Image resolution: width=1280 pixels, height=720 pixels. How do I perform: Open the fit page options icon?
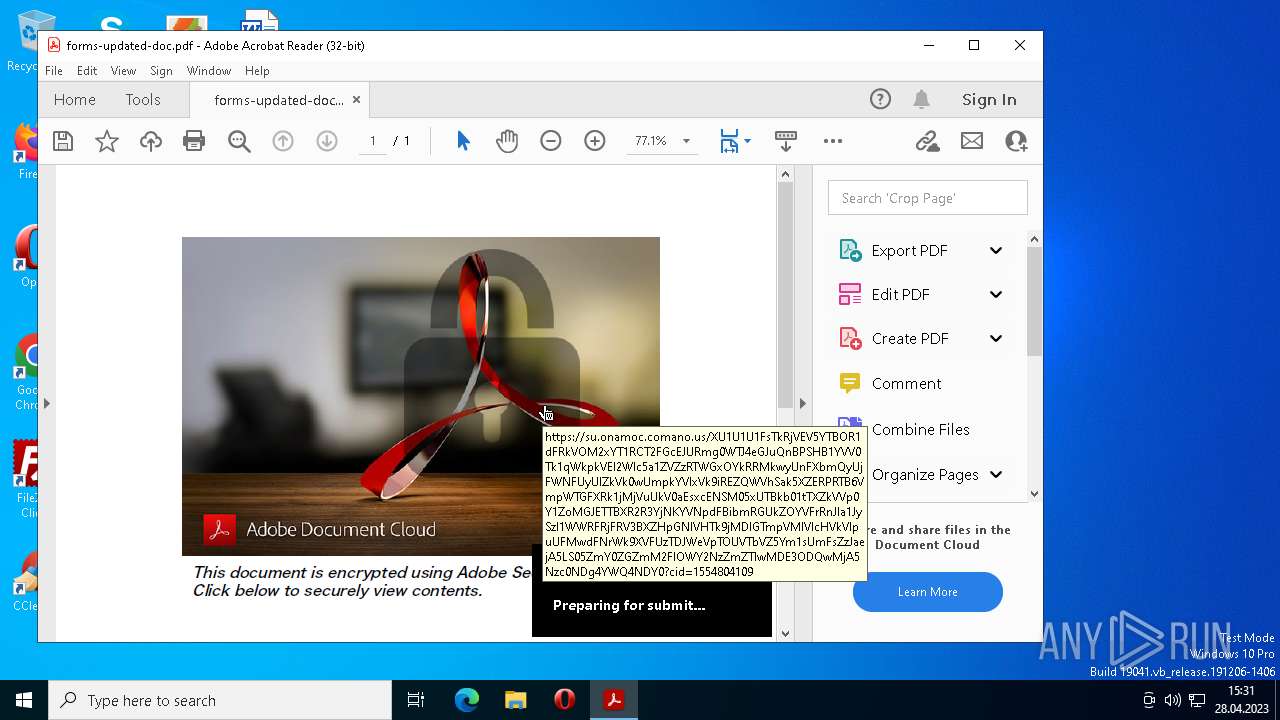point(729,141)
